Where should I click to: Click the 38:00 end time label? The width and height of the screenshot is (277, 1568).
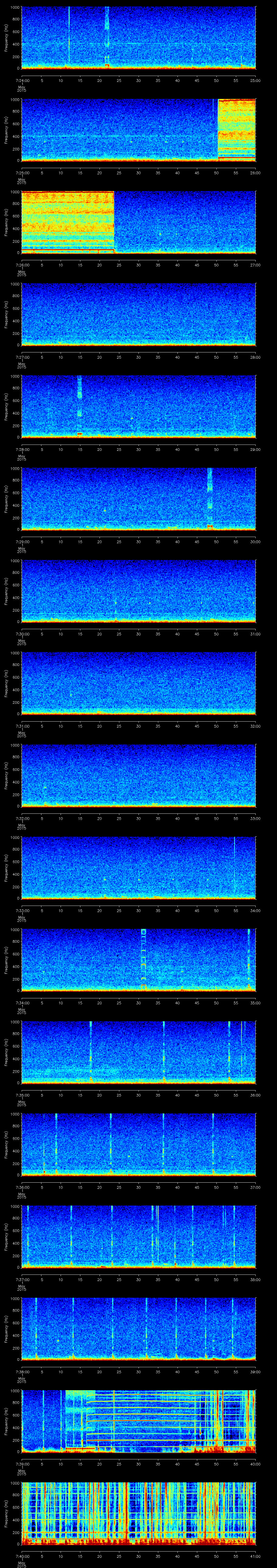coord(255,1279)
